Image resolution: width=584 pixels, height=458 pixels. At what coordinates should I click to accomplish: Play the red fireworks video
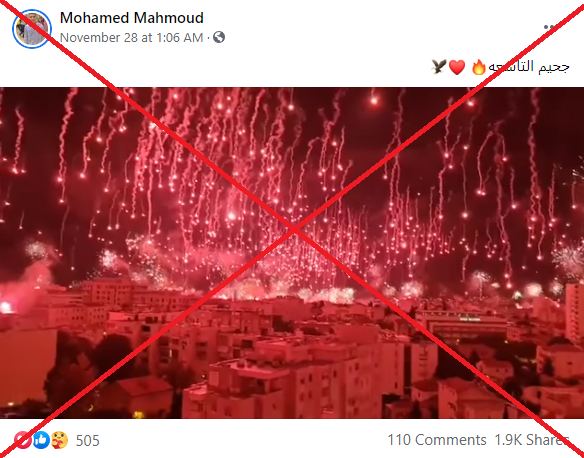pos(292,253)
